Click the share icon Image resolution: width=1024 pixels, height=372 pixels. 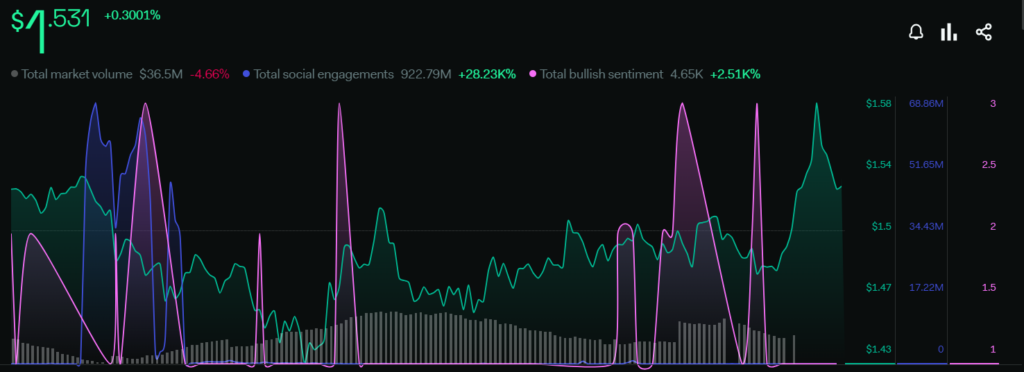pos(984,32)
